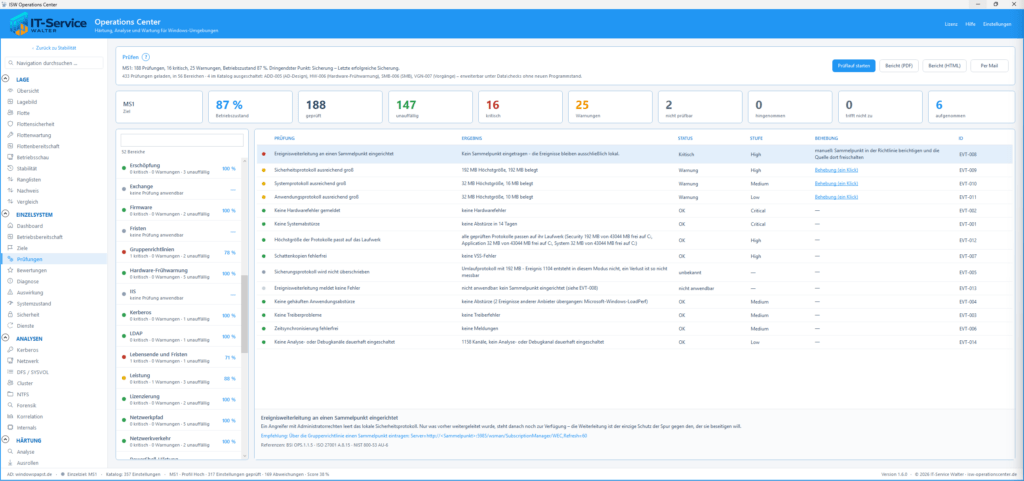The height and width of the screenshot is (481, 1024).
Task: Open the Dienste refresh icon
Action: click(10, 326)
